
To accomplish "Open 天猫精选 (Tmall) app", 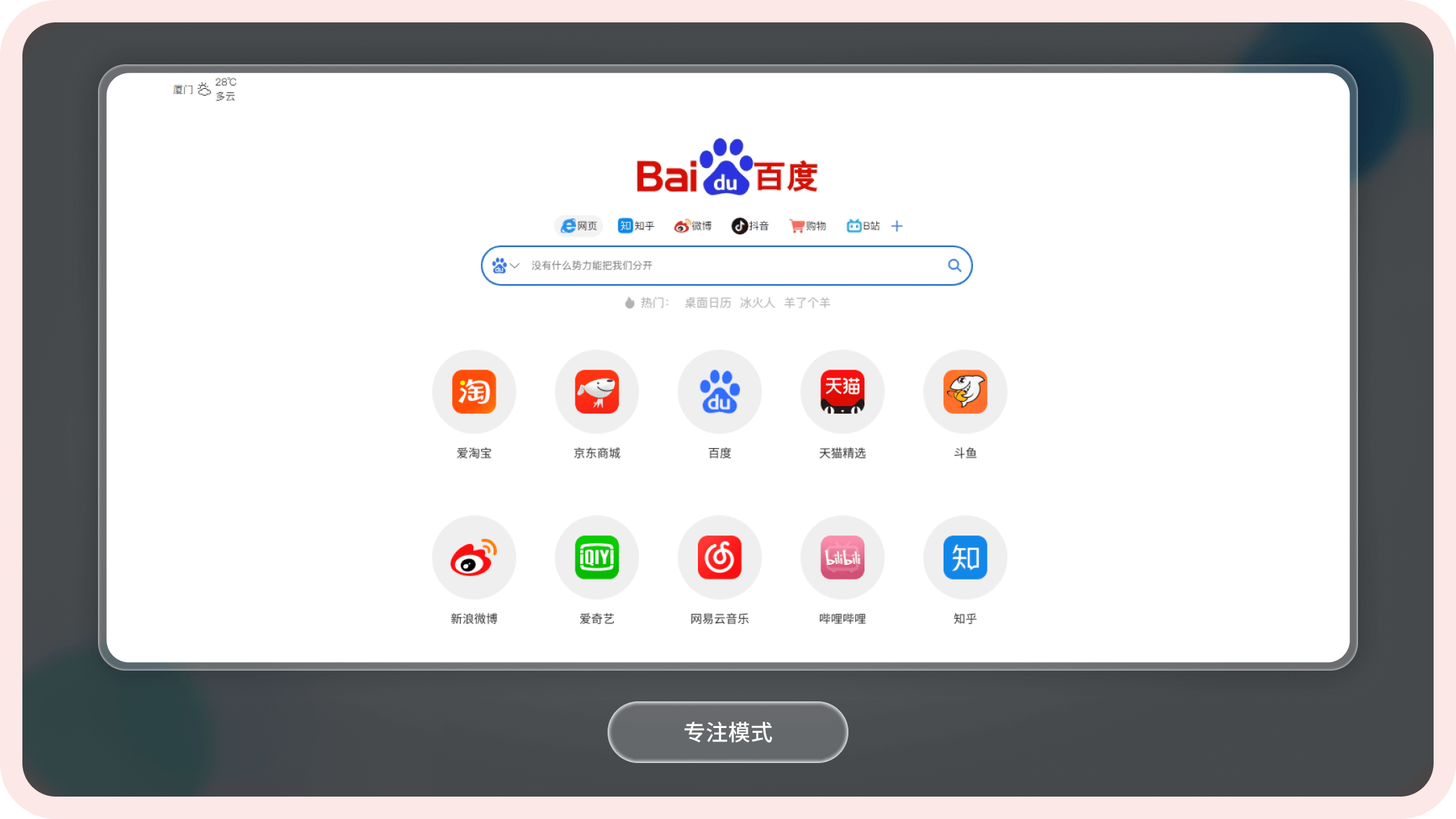I will click(842, 391).
